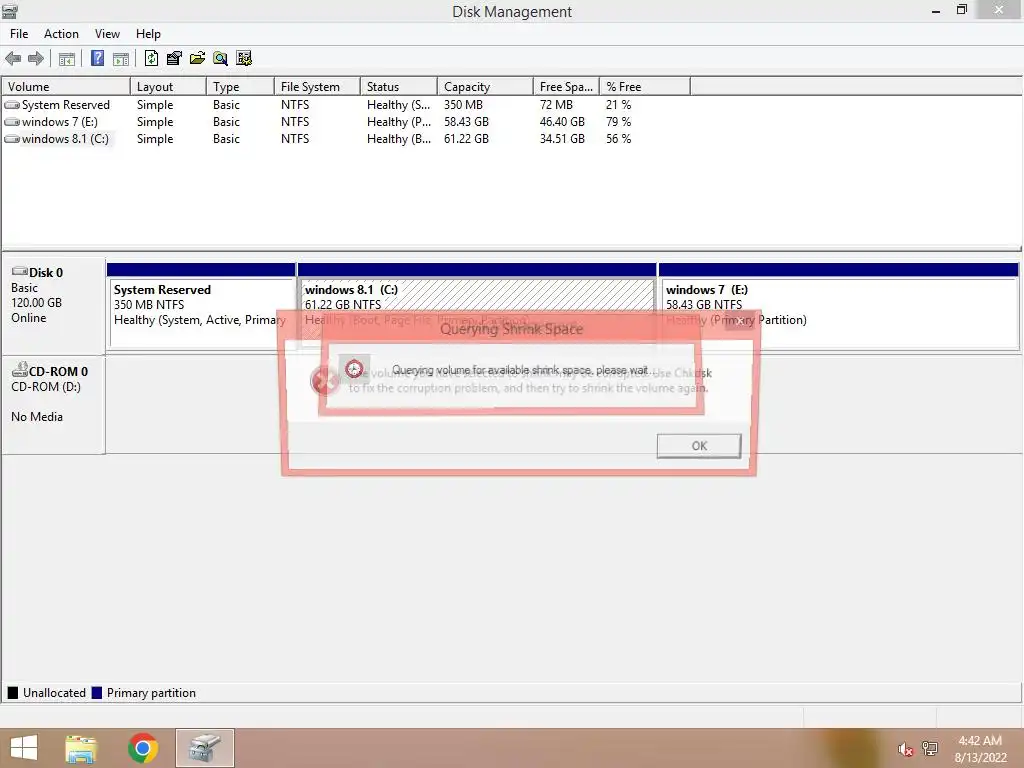
Task: Click OK in the shrink error dialog
Action: pos(699,446)
